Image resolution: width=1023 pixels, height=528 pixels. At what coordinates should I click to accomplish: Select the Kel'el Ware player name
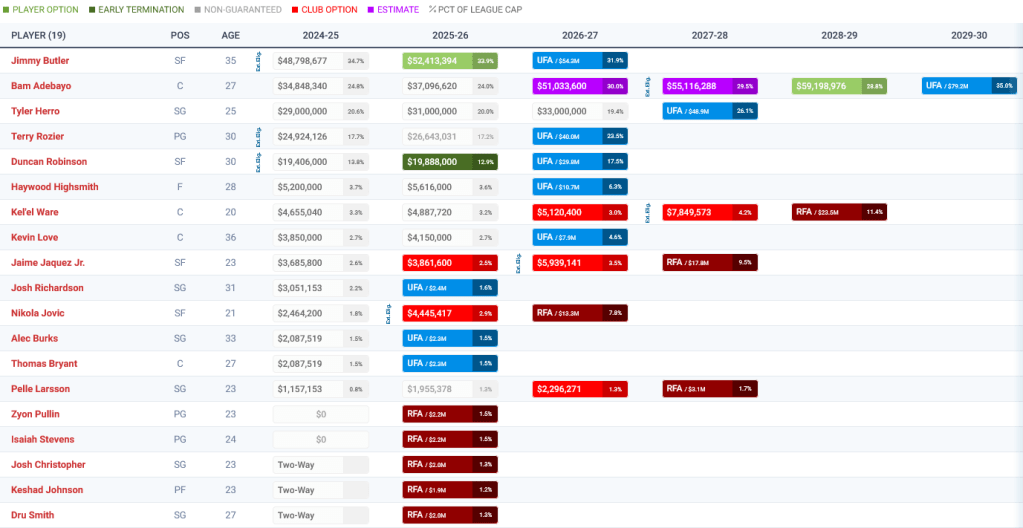(37, 212)
